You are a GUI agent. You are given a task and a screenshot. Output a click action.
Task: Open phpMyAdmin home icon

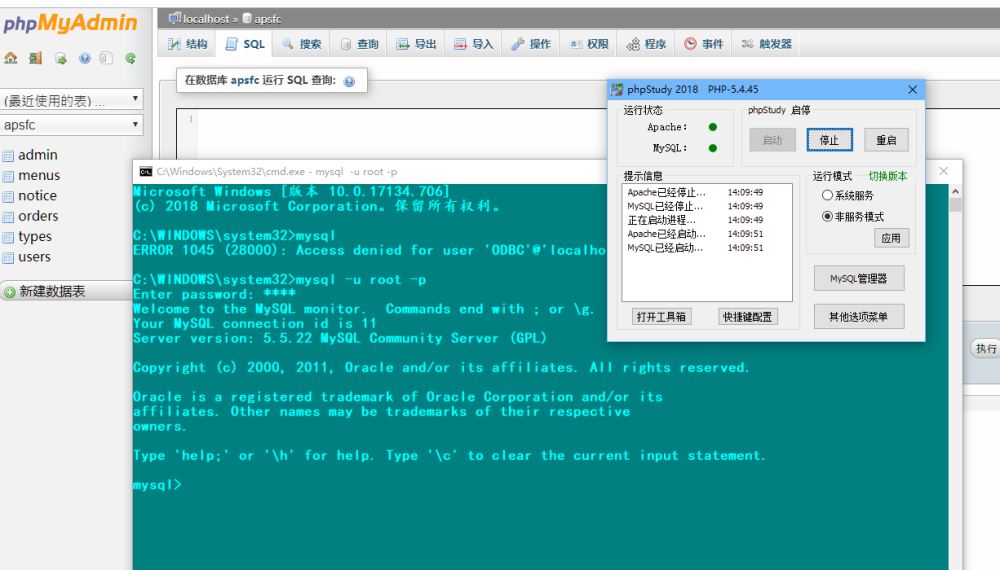point(11,58)
